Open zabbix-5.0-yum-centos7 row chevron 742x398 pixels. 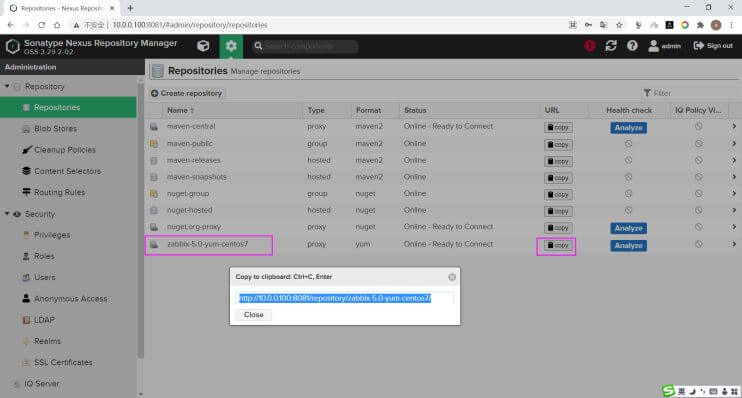click(x=734, y=244)
